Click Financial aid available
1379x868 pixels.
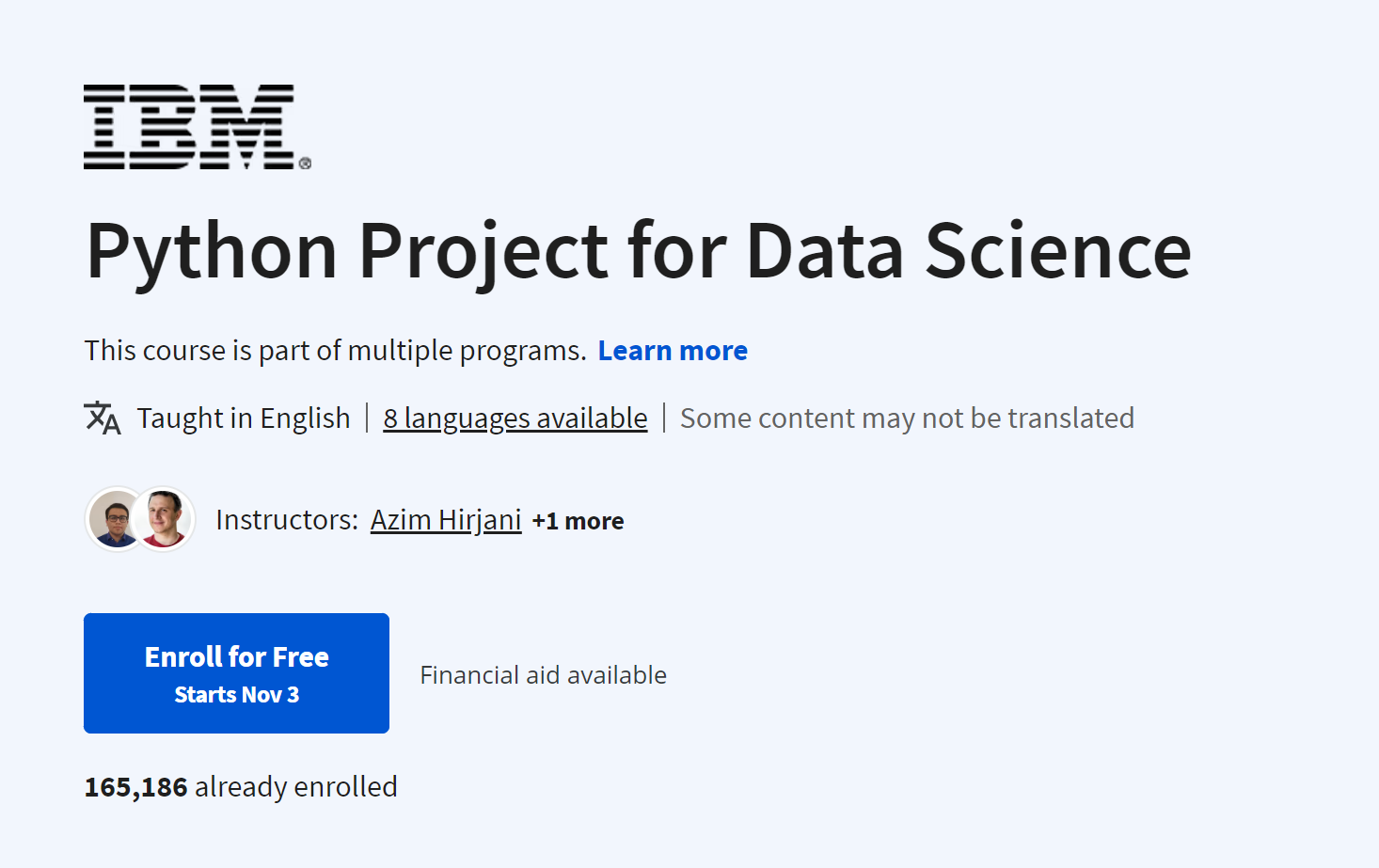coord(543,675)
